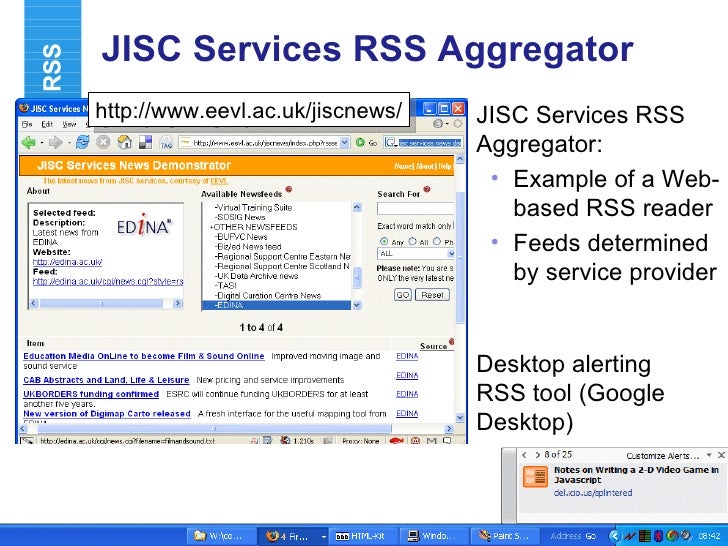Image resolution: width=728 pixels, height=546 pixels.
Task: Reload the page with the blue refresh icon
Action: (x=82, y=142)
